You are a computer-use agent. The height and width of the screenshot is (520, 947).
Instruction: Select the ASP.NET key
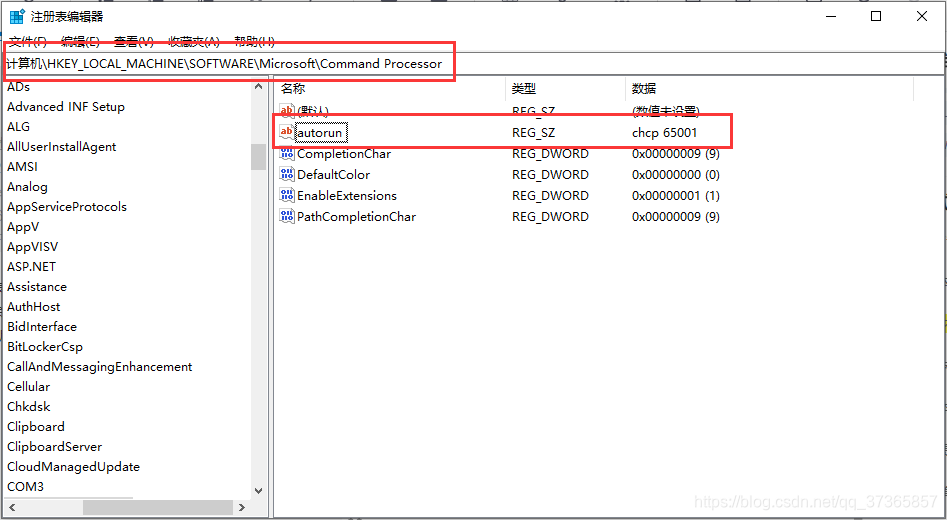click(31, 267)
